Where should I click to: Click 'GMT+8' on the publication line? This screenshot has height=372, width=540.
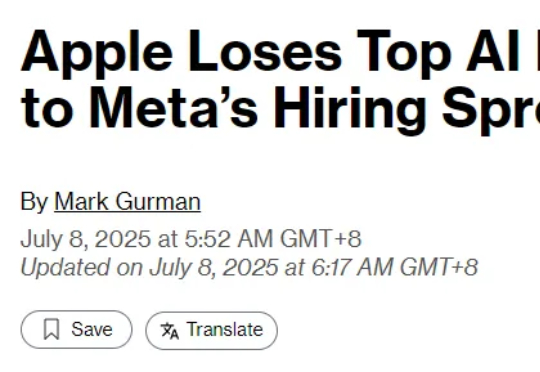coord(321,238)
